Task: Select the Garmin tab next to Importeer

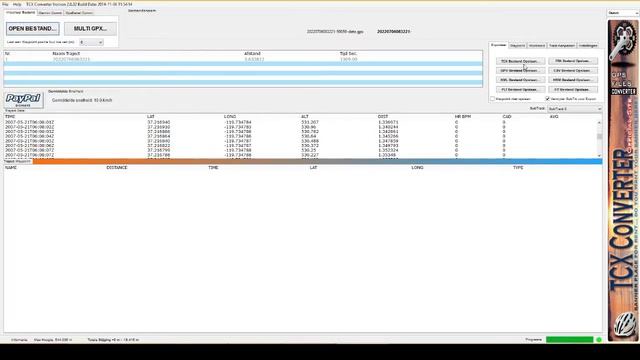Action: tap(50, 13)
